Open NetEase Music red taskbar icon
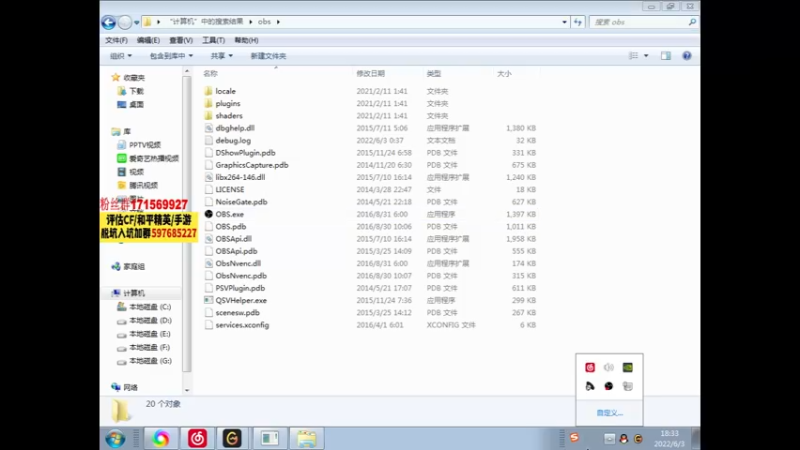Viewport: 800px width, 450px height. pyautogui.click(x=197, y=439)
